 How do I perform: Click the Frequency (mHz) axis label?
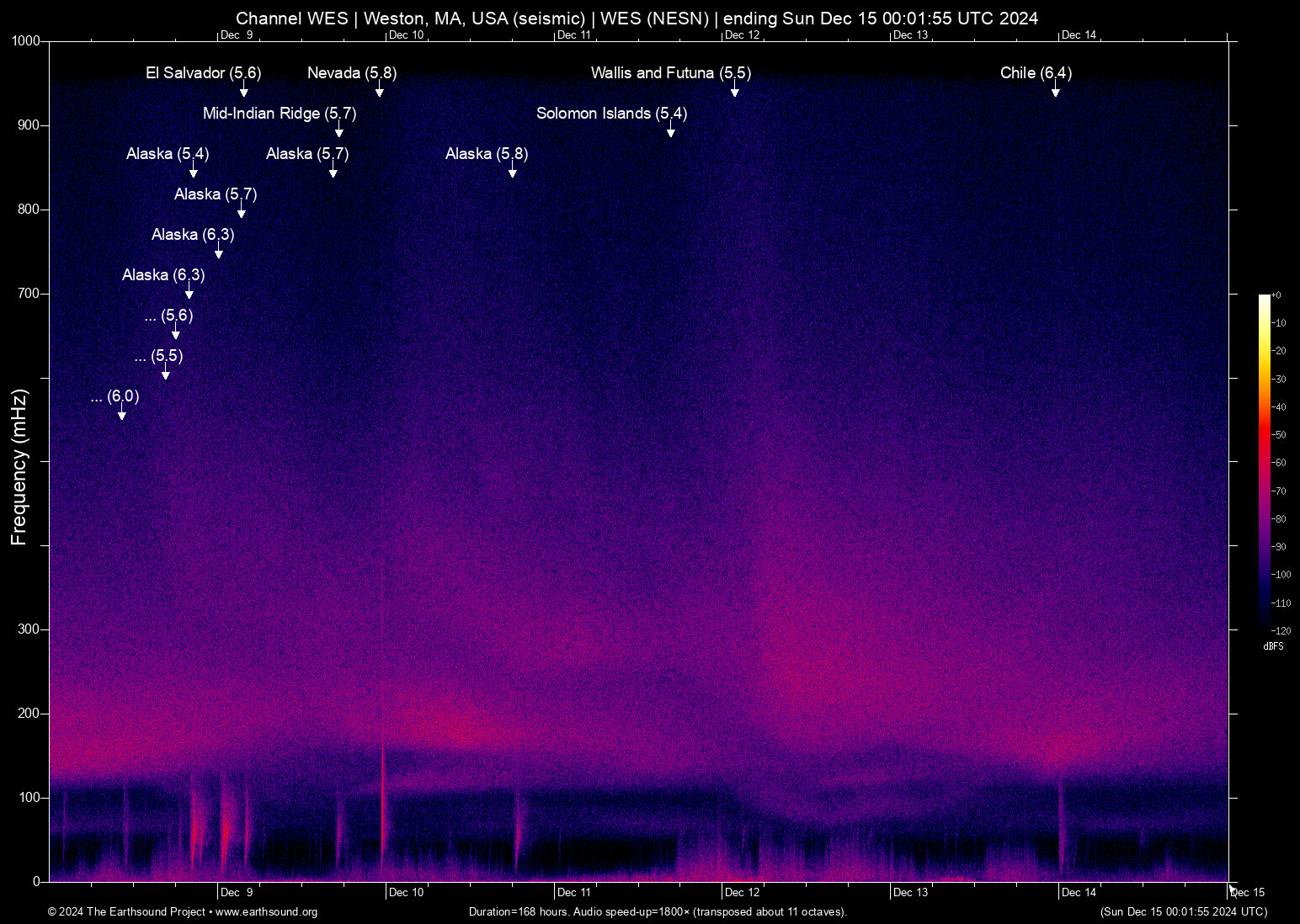(x=20, y=461)
